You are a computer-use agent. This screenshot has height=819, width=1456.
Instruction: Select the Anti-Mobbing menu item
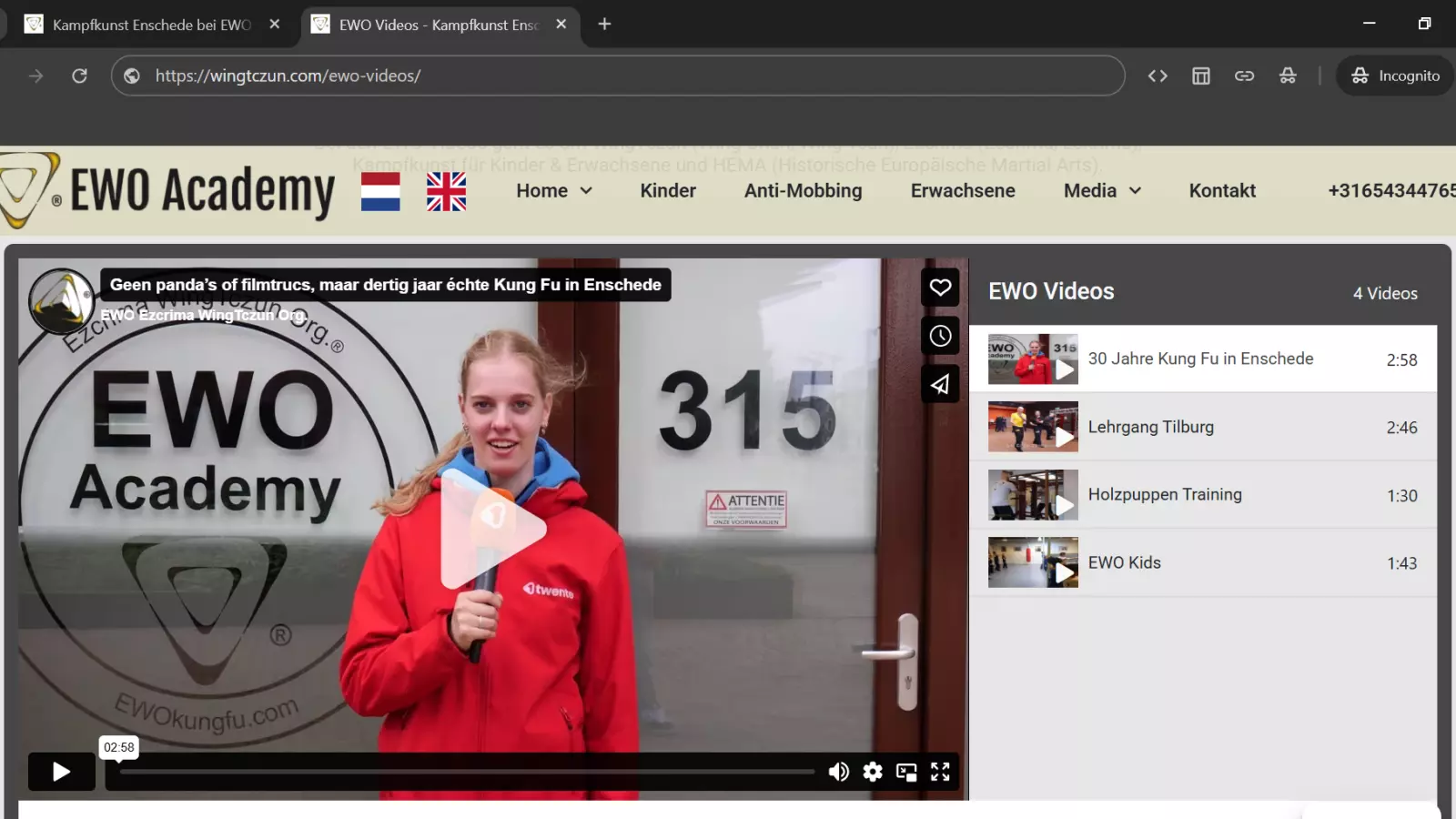[x=804, y=190]
